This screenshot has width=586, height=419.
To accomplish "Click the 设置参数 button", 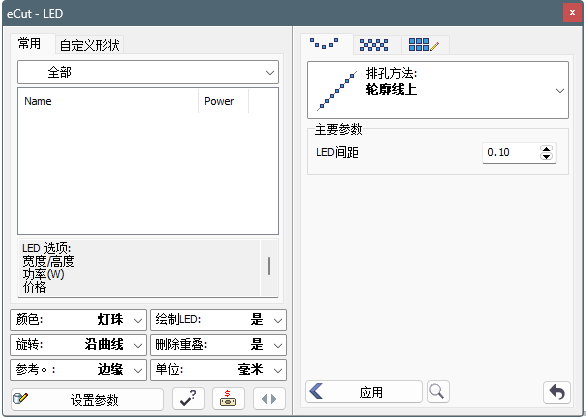I will pyautogui.click(x=87, y=399).
